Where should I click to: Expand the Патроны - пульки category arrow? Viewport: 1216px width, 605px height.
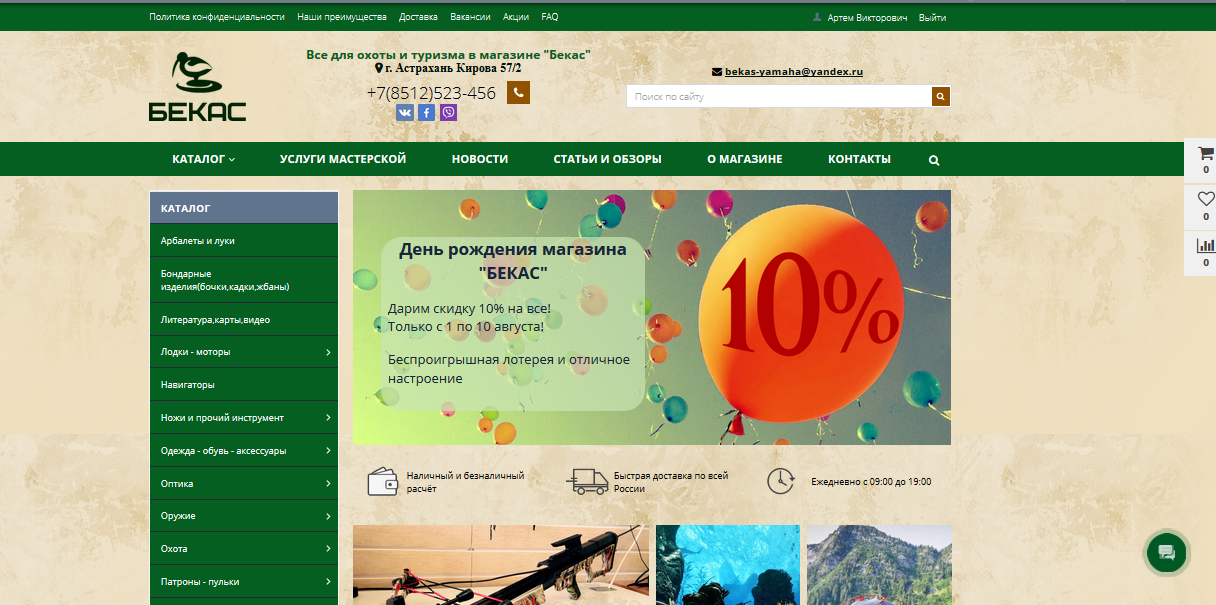tap(328, 582)
